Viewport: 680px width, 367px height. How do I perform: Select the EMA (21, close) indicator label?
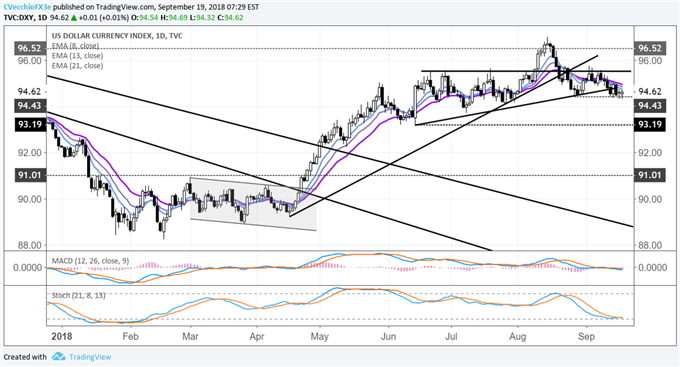(77, 66)
